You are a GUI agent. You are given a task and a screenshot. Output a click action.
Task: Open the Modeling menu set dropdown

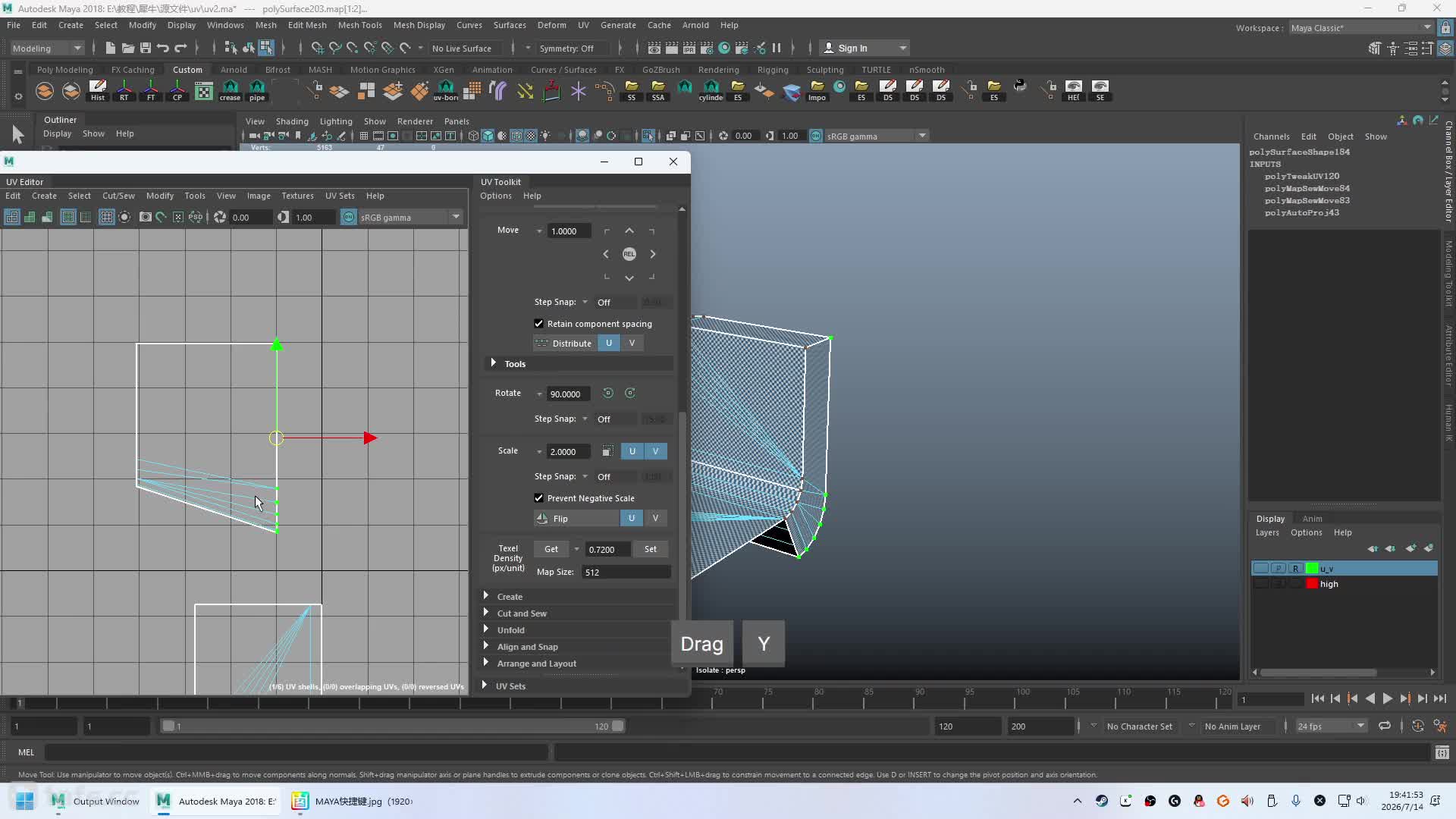(x=47, y=48)
